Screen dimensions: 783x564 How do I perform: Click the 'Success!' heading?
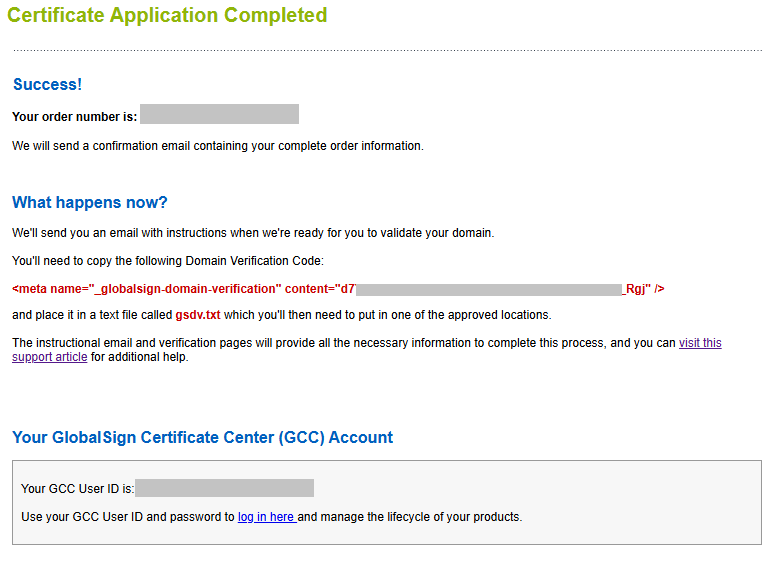[47, 84]
